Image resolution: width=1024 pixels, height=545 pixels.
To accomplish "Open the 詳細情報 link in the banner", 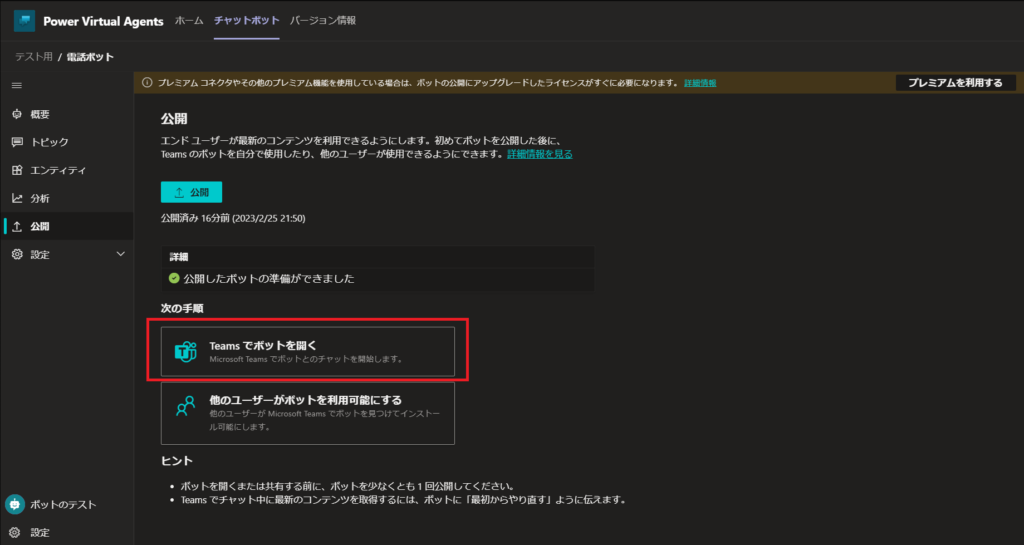I will pos(700,83).
